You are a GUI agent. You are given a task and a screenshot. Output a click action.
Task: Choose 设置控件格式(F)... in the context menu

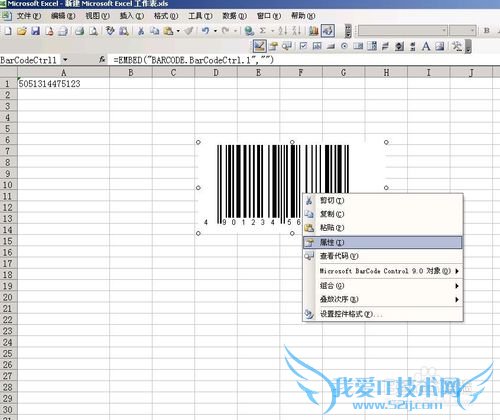[383, 314]
